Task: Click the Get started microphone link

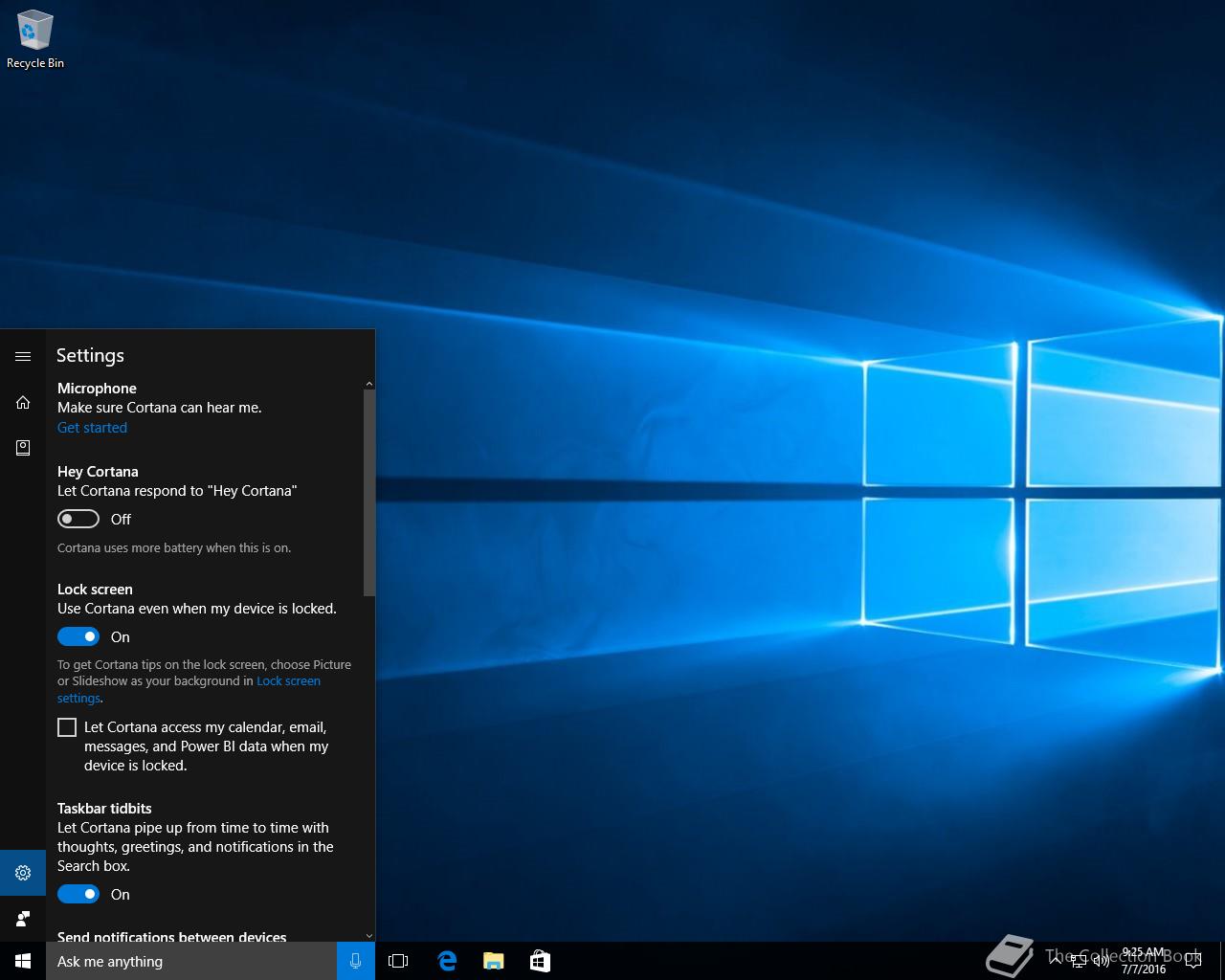Action: [92, 428]
